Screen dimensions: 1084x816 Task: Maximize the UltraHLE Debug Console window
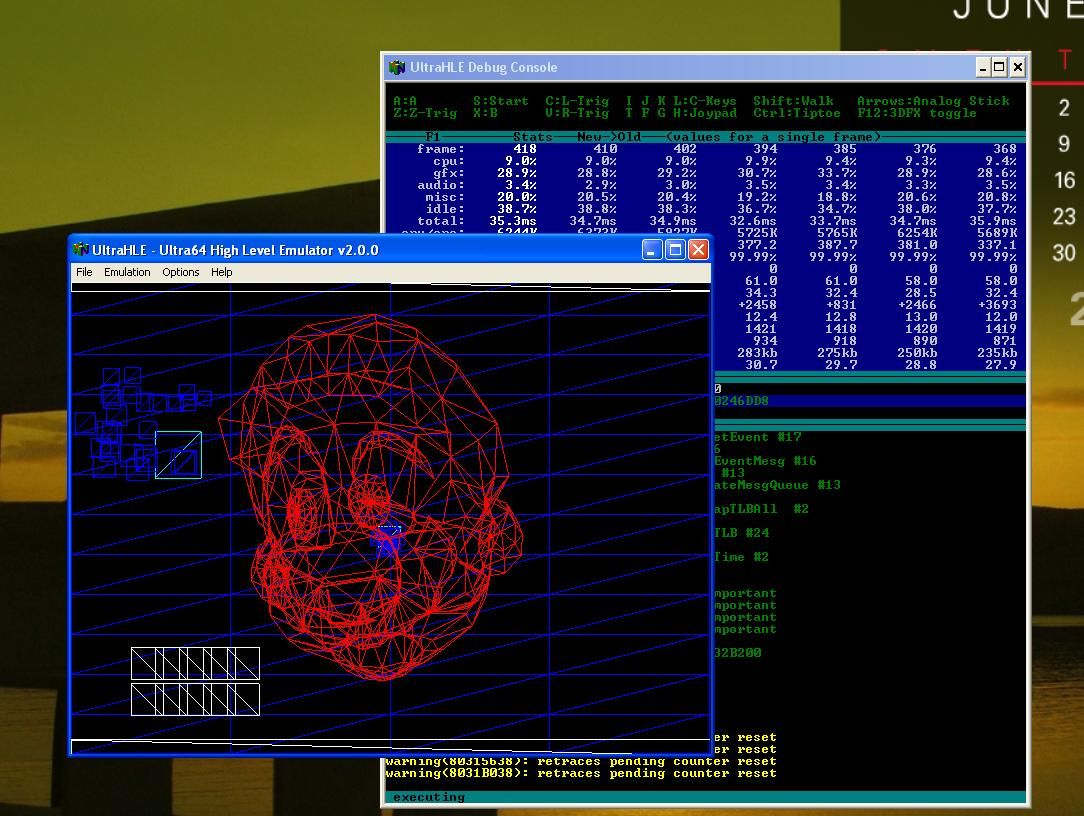[x=999, y=67]
